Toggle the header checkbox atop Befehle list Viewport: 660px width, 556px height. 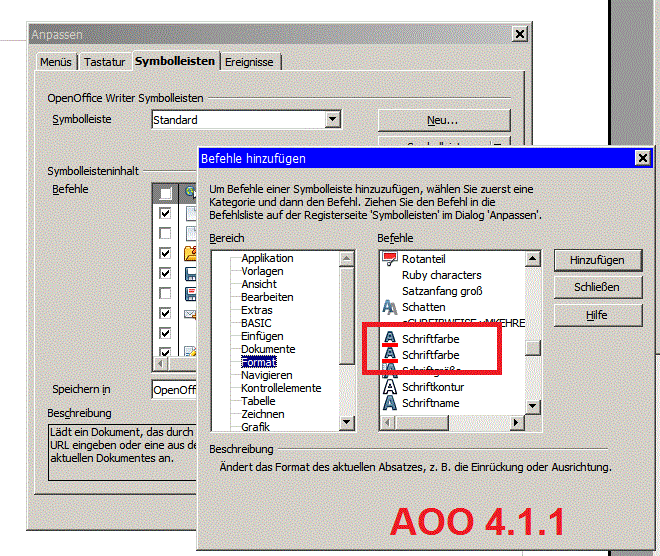coord(165,193)
